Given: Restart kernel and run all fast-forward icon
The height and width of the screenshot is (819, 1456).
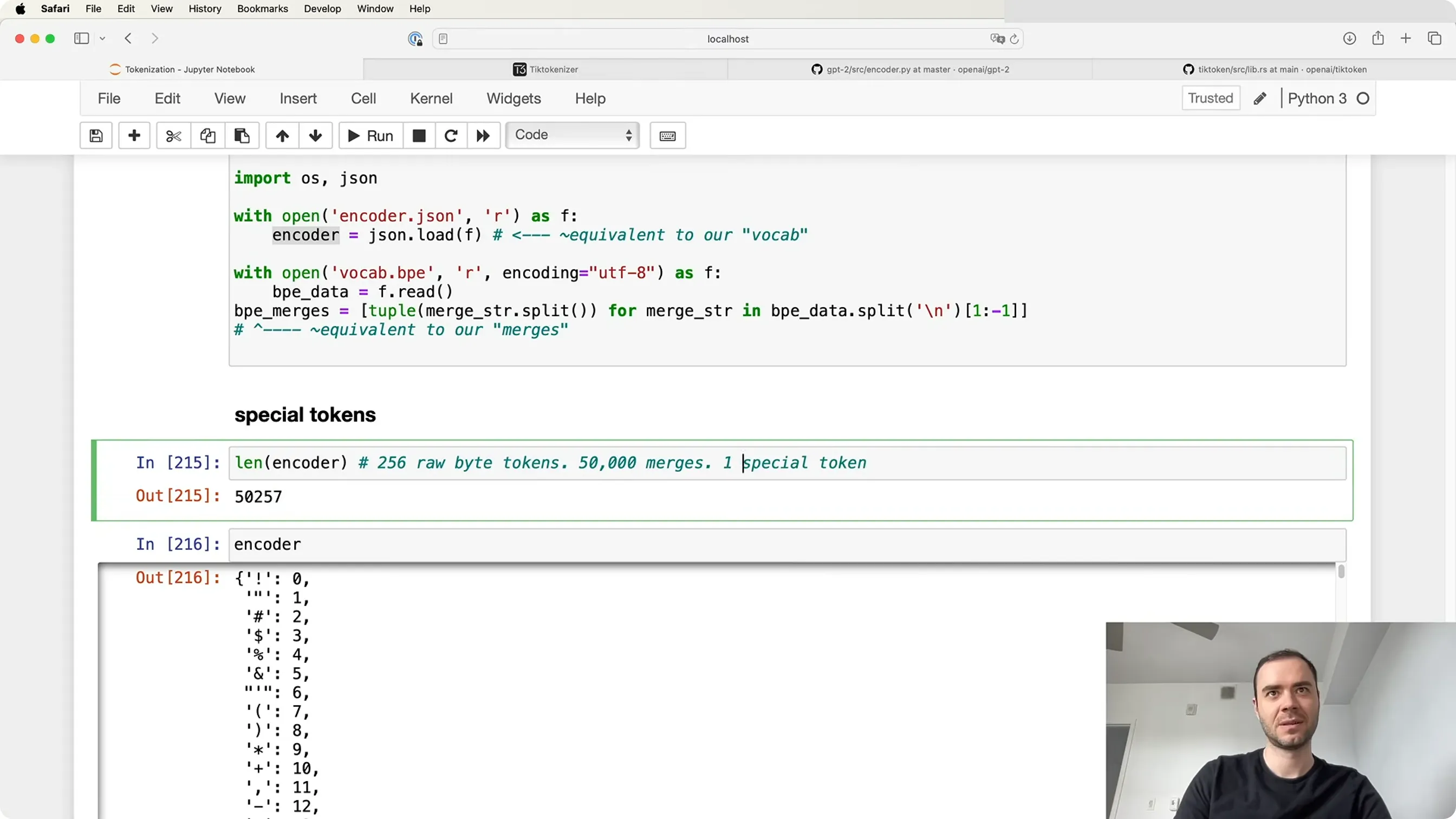Looking at the screenshot, I should click(483, 135).
